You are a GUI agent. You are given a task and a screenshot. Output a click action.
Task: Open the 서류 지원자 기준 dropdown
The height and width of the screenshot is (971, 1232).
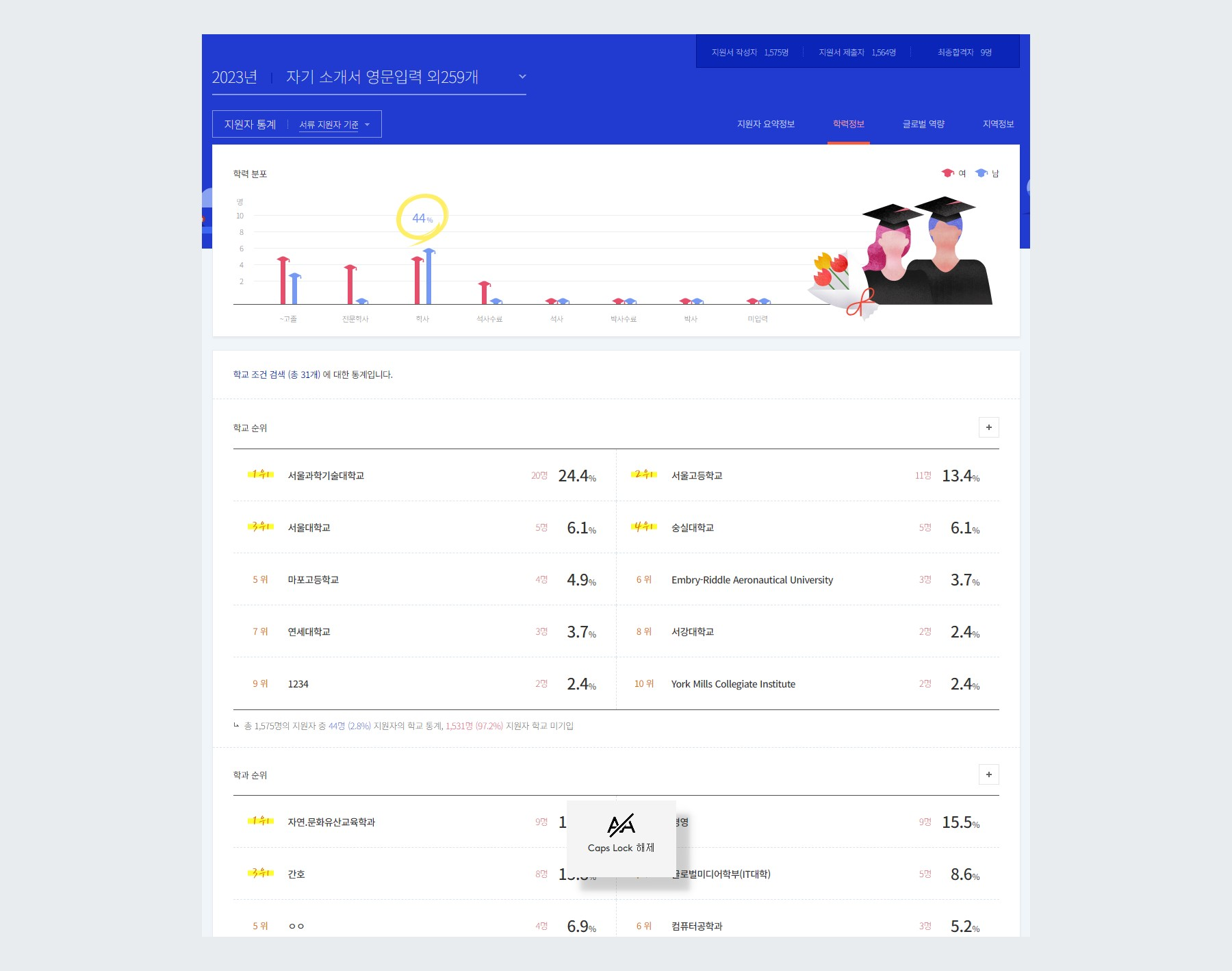coord(335,125)
